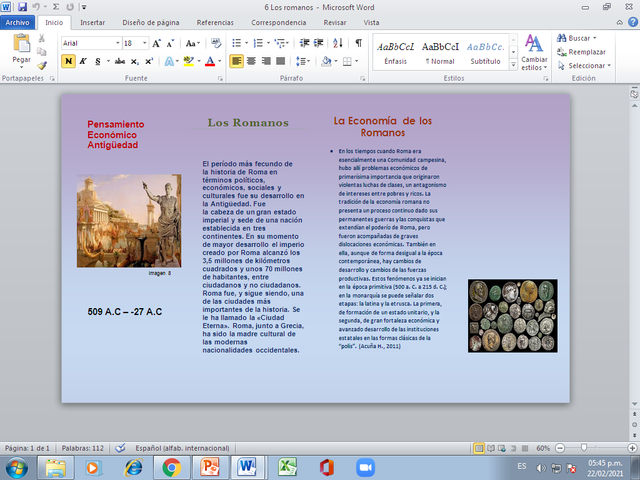Click the coins image thumbnail

point(513,316)
